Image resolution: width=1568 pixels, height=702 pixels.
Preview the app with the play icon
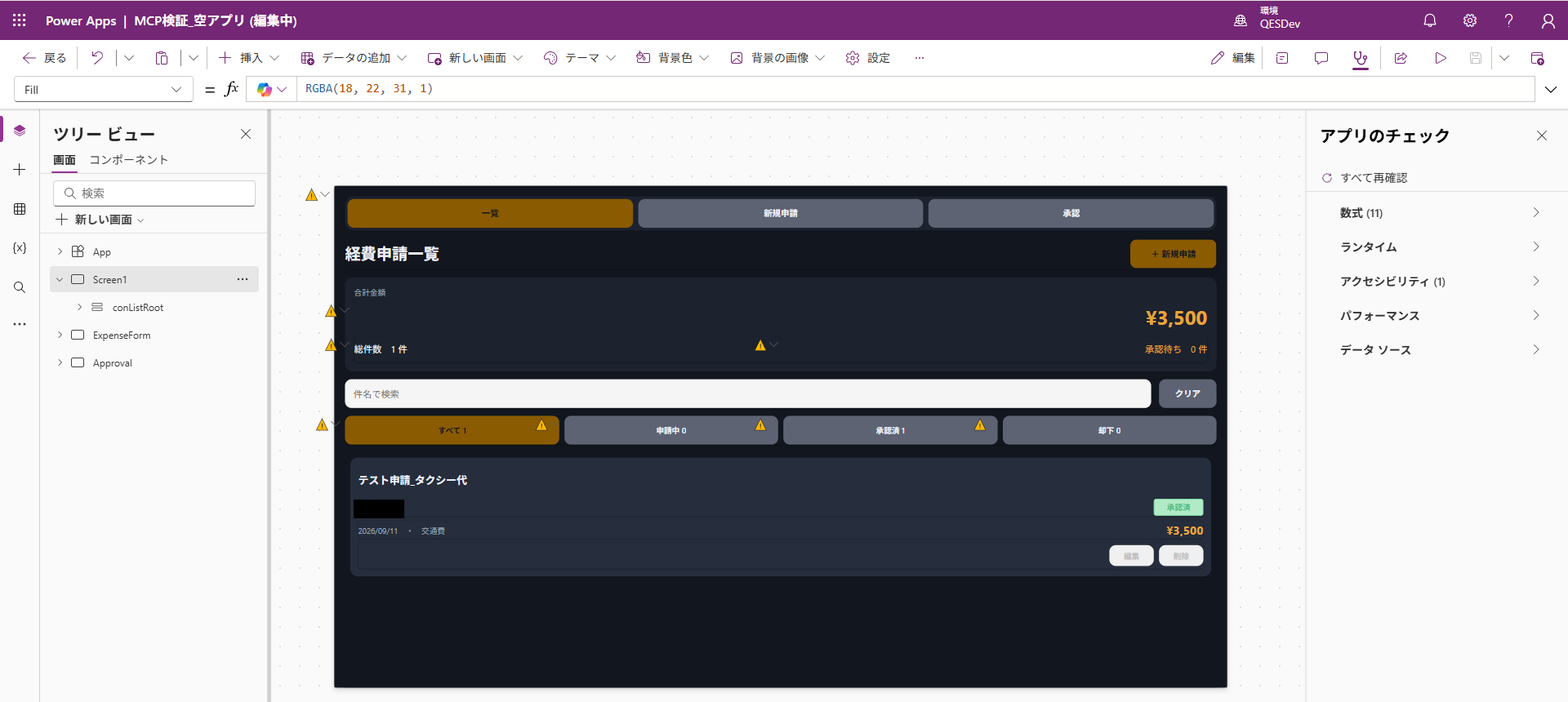(1441, 58)
